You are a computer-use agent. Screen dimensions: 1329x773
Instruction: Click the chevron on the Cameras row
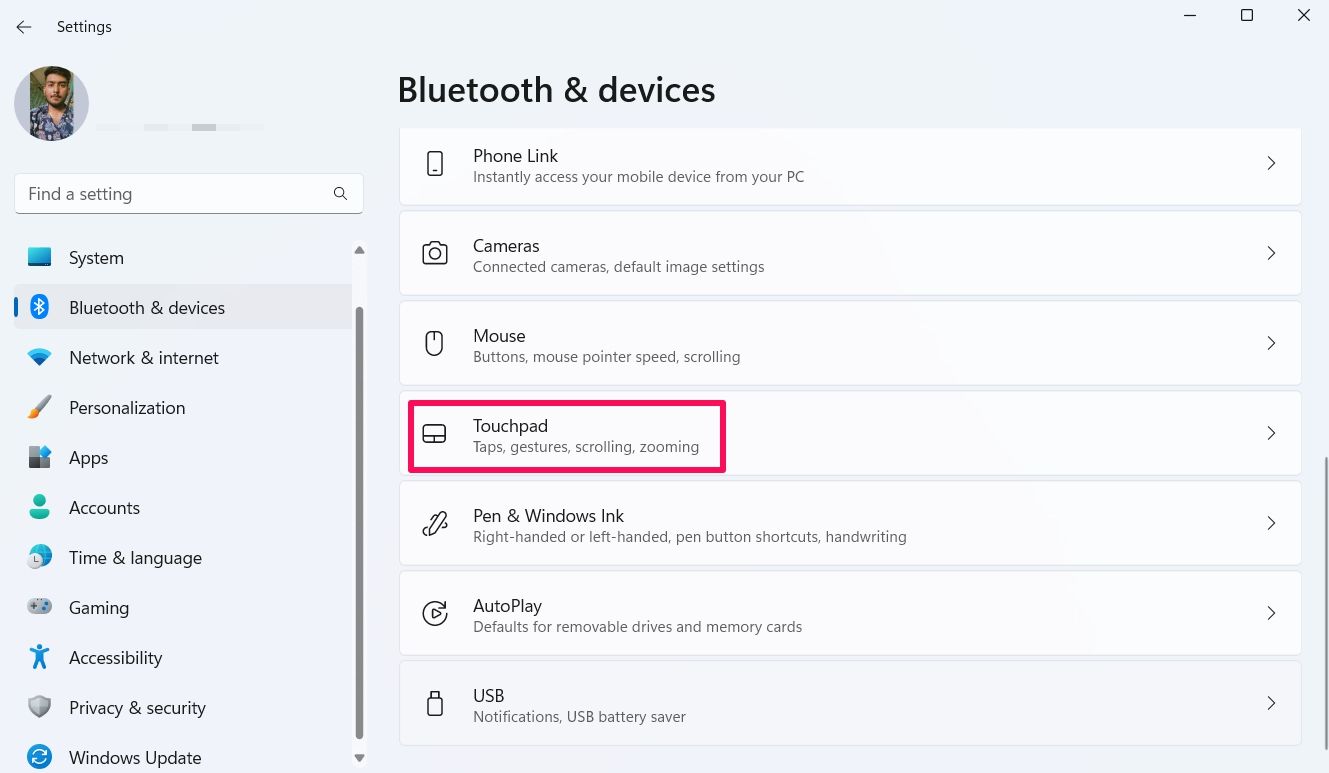pos(1271,253)
